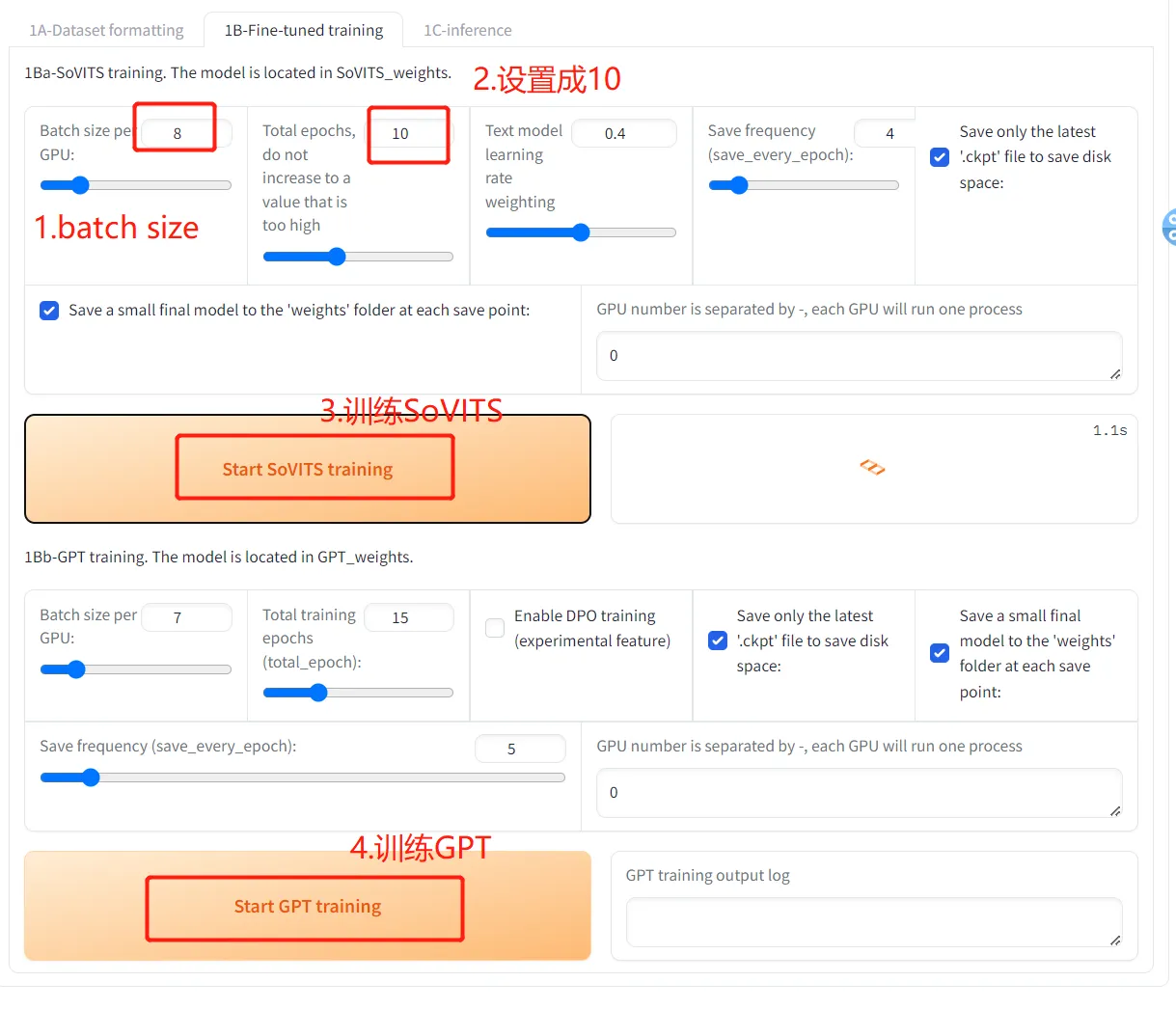Toggle GPT save small final model checkbox
Image resolution: width=1176 pixels, height=1009 pixels.
pyautogui.click(x=940, y=653)
